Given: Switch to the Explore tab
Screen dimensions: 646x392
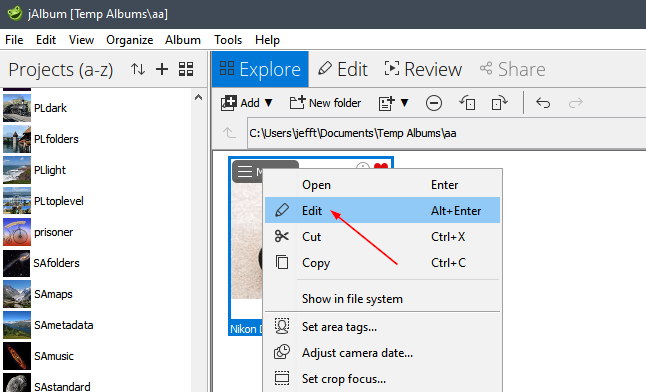Looking at the screenshot, I should pos(260,69).
